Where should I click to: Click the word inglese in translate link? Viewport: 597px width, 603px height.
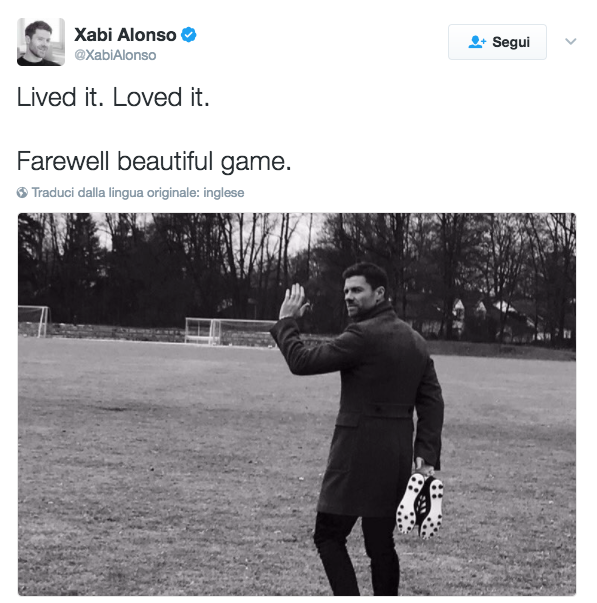pyautogui.click(x=223, y=192)
